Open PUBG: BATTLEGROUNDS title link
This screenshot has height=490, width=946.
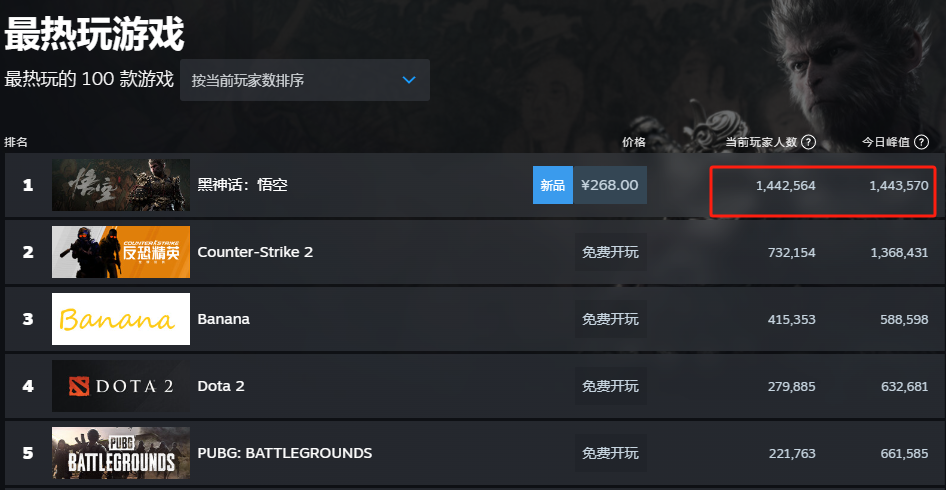click(285, 453)
